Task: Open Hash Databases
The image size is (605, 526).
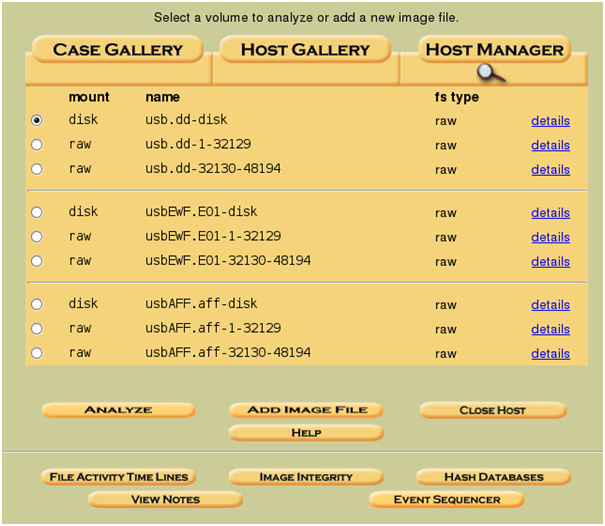Action: coord(493,477)
